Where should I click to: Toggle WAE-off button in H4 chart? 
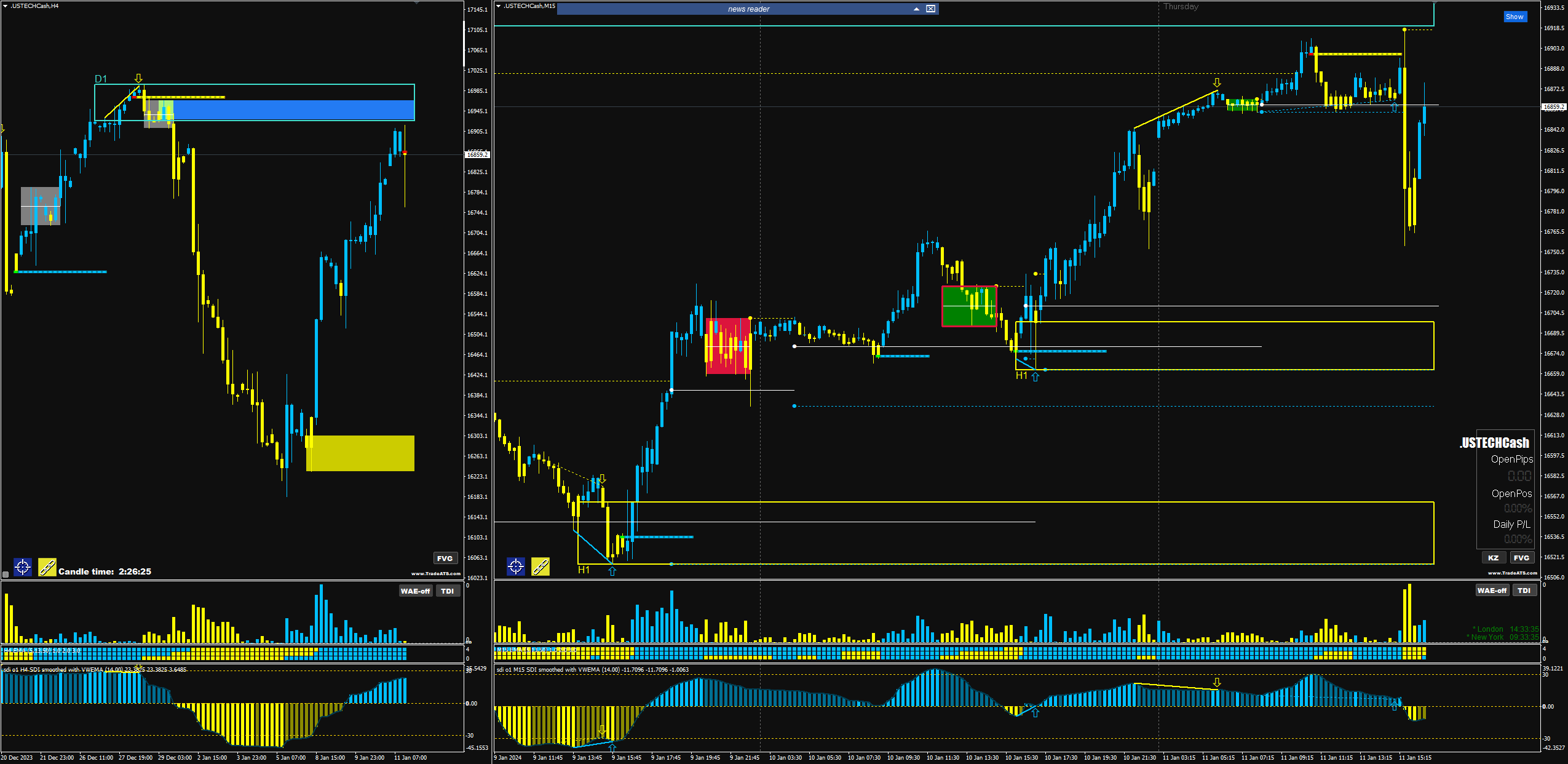[415, 591]
